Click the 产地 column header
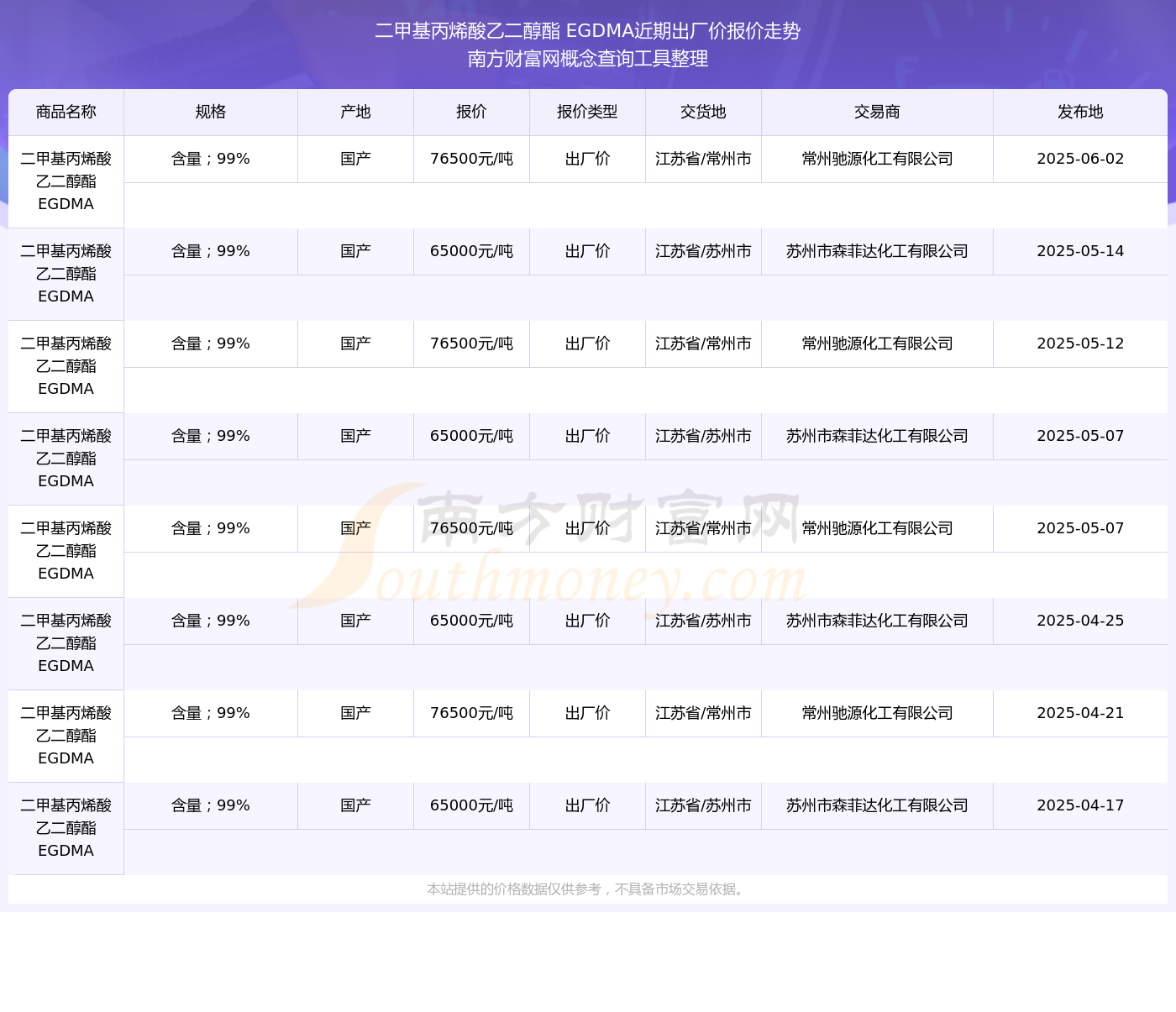The width and height of the screenshot is (1176, 1012). coord(356,113)
